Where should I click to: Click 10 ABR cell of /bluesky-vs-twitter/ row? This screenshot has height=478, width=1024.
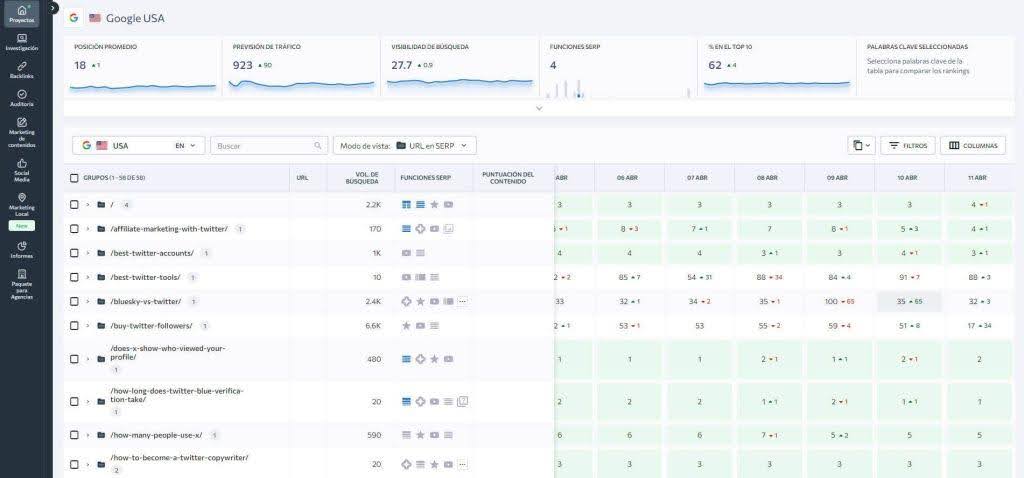coord(909,301)
